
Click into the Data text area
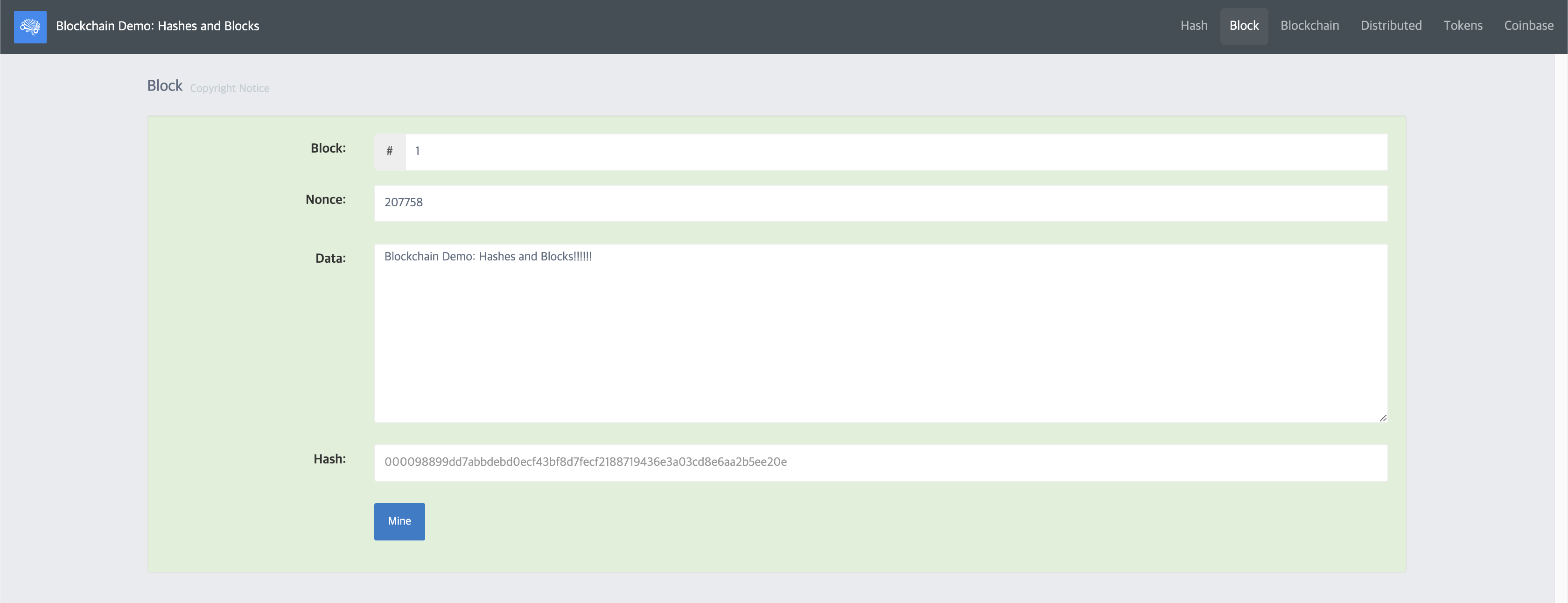(880, 333)
